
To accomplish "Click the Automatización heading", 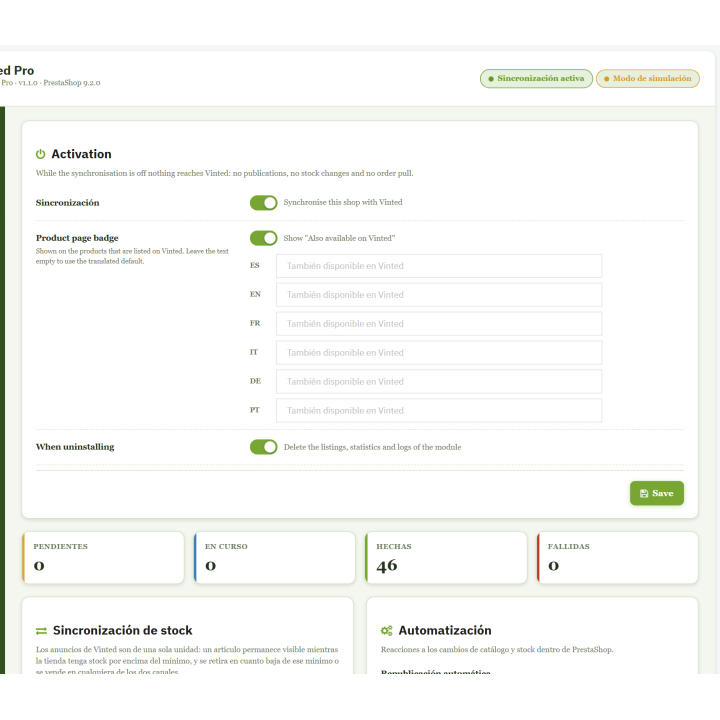I will tap(445, 630).
